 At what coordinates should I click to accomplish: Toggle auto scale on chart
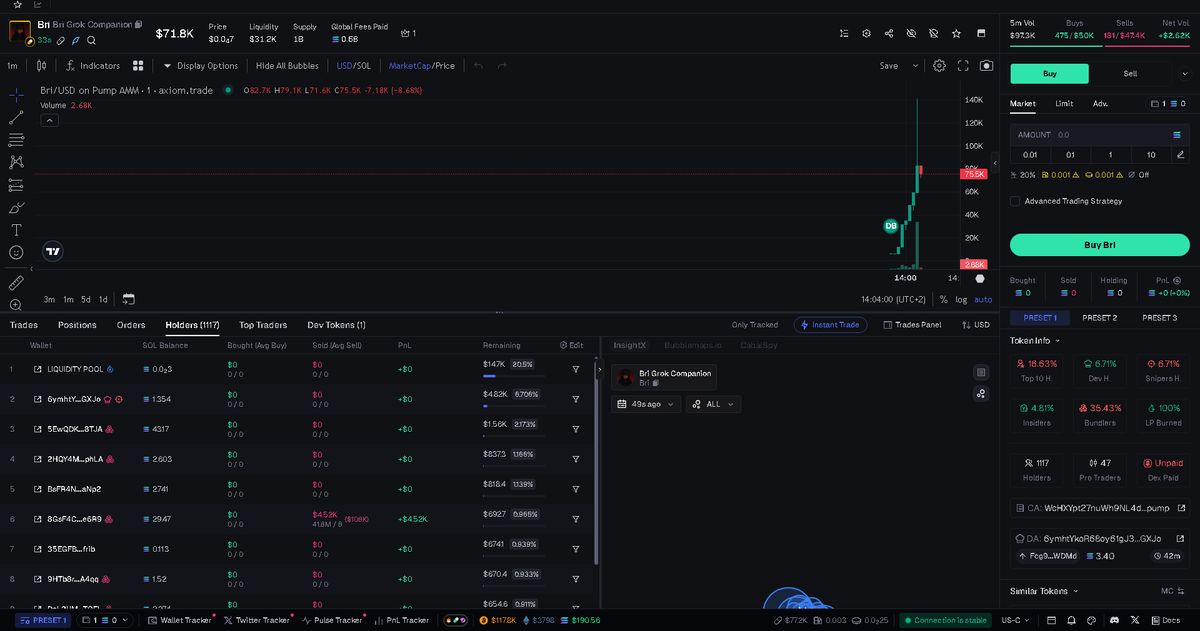point(983,299)
